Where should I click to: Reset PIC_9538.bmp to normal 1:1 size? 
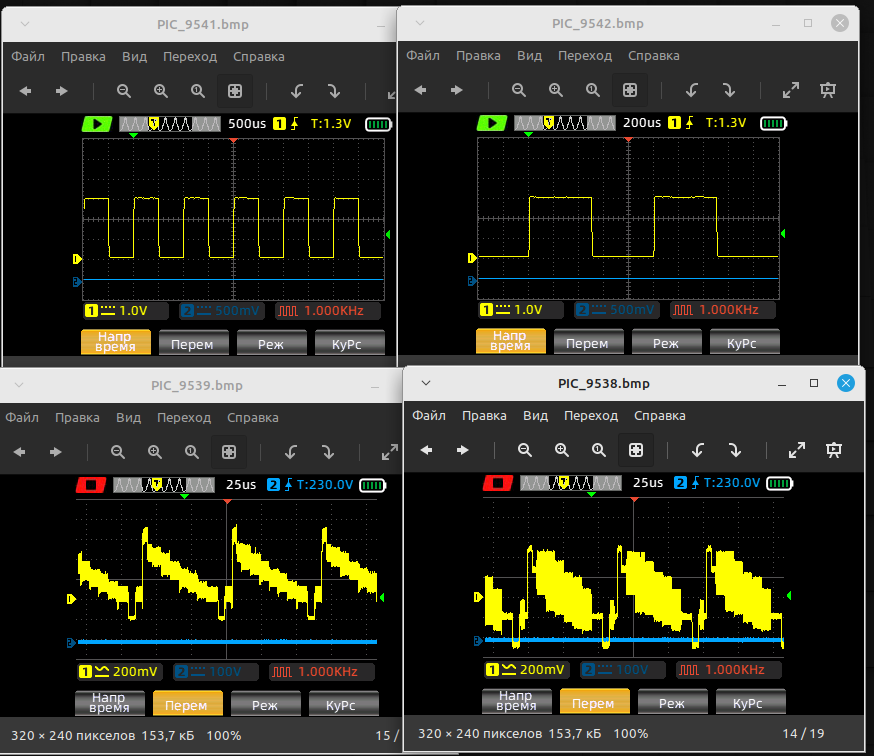tap(599, 450)
